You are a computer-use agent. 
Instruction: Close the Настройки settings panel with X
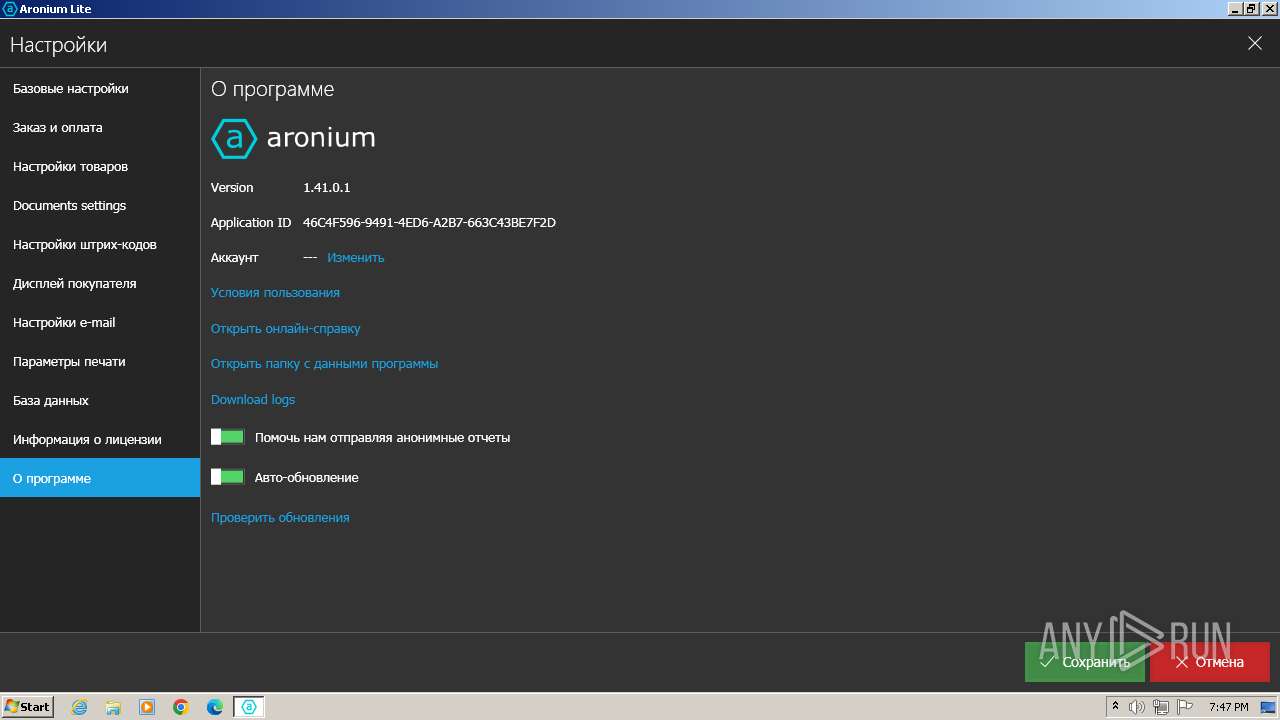1255,43
